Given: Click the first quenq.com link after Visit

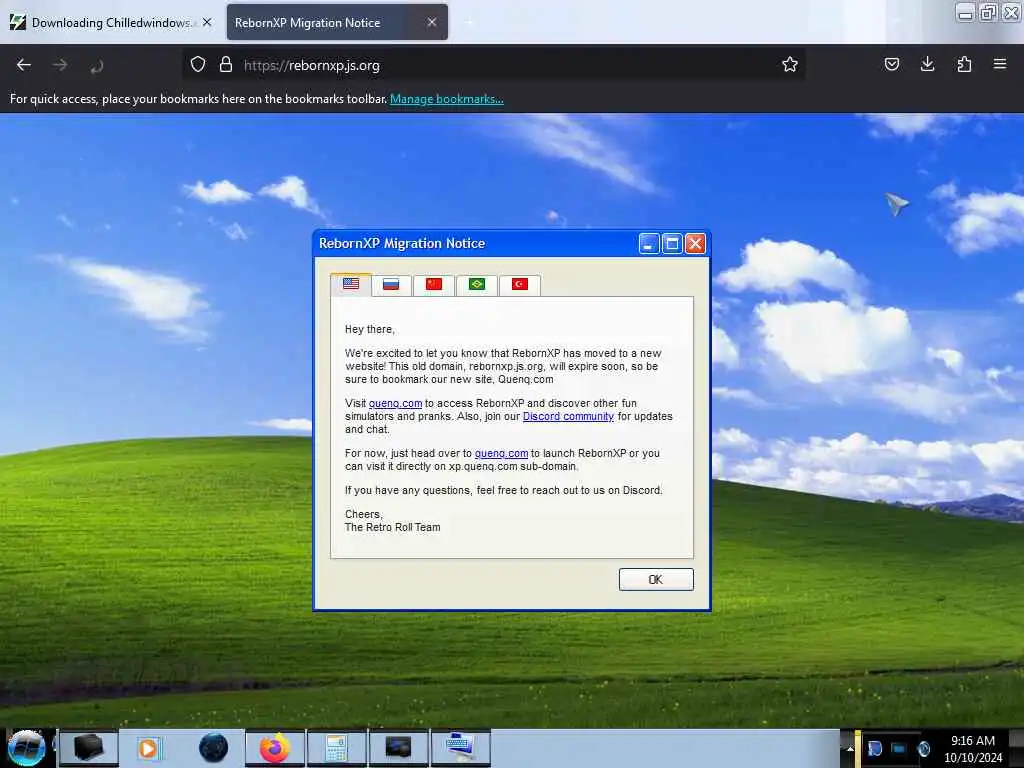Looking at the screenshot, I should point(395,404).
